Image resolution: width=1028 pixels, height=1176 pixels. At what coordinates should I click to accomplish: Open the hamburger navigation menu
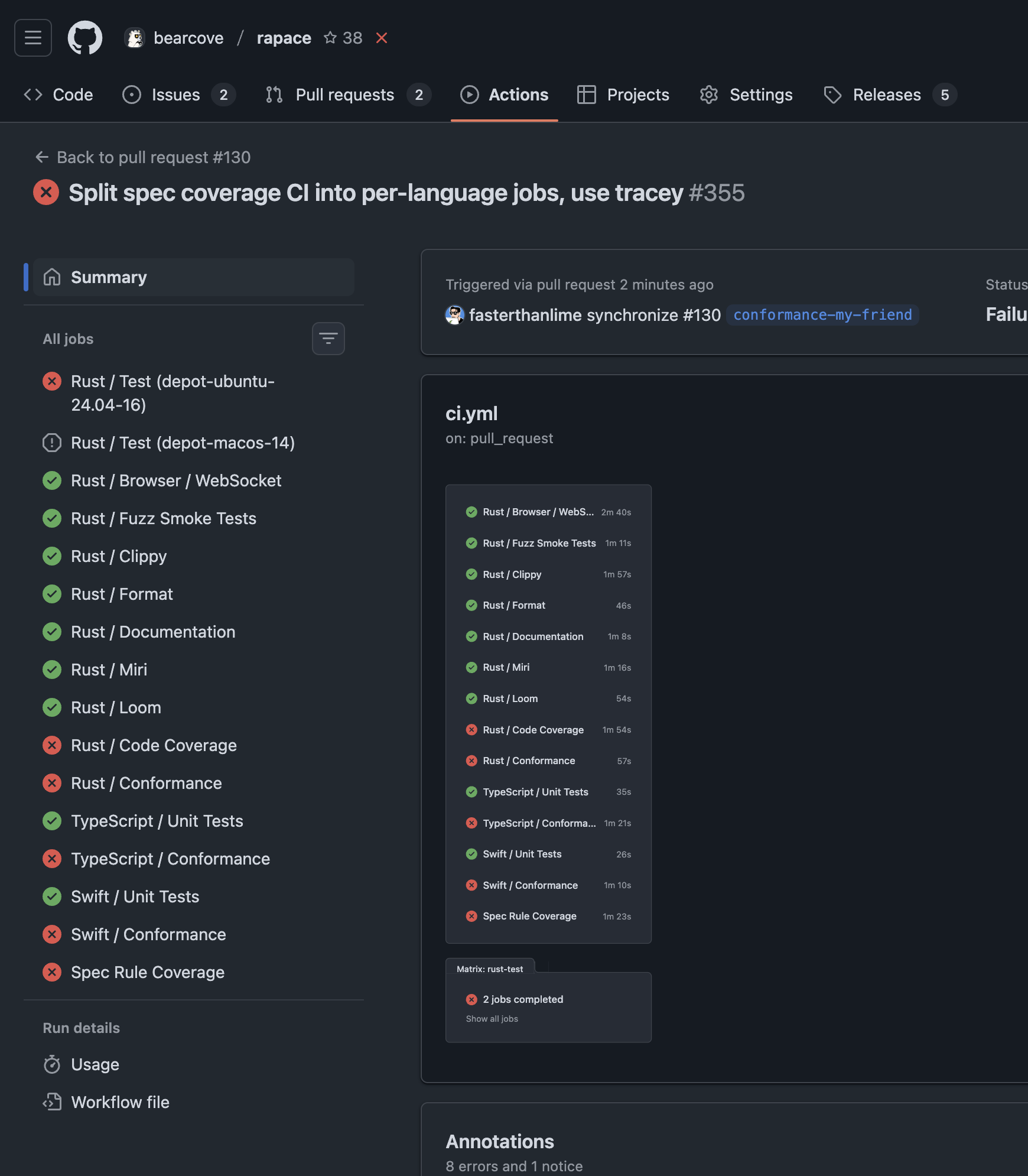coord(33,38)
